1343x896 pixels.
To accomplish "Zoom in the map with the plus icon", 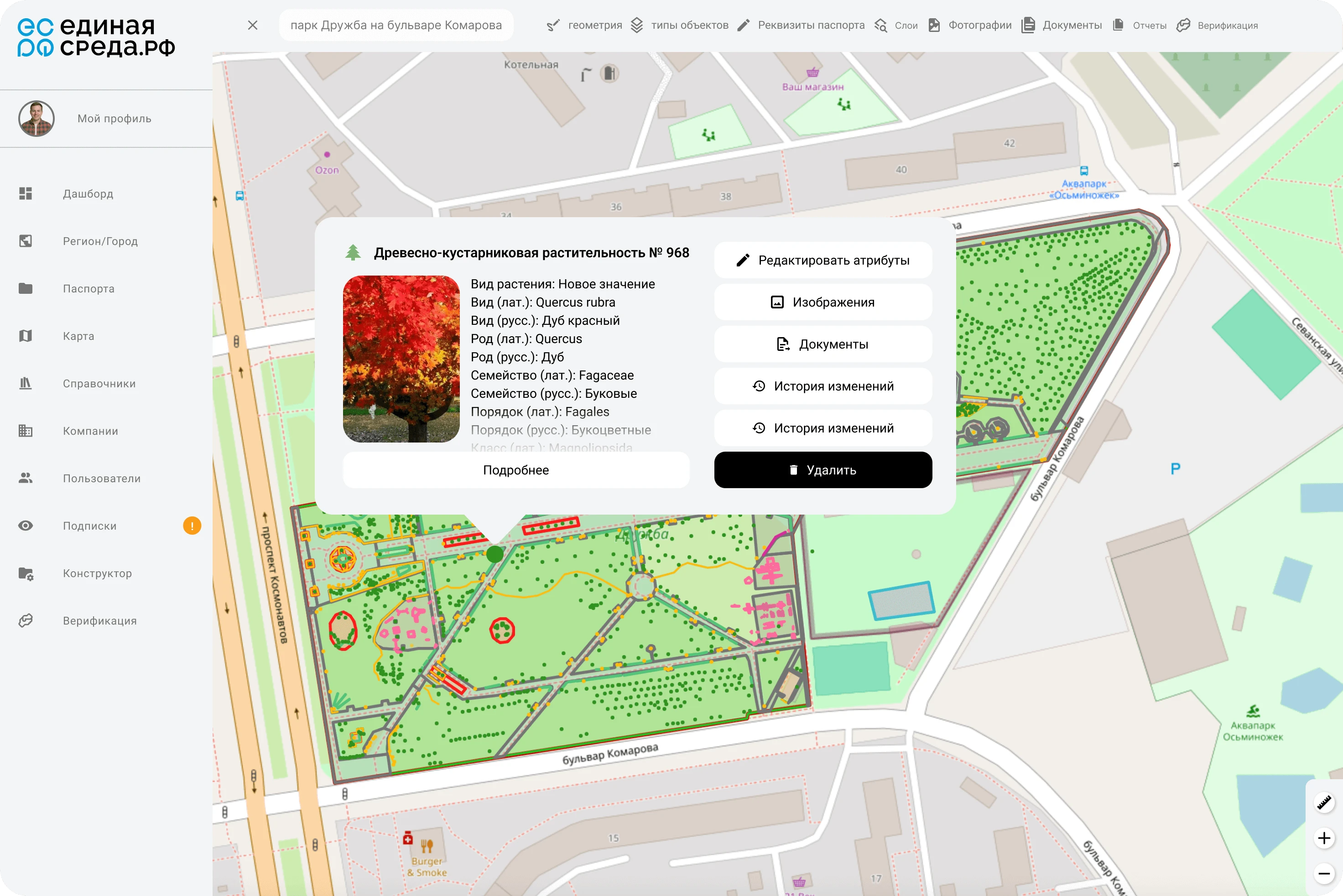I will 1323,838.
